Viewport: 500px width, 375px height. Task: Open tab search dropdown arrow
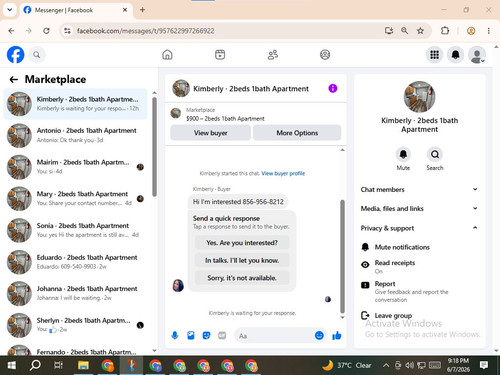10,10
